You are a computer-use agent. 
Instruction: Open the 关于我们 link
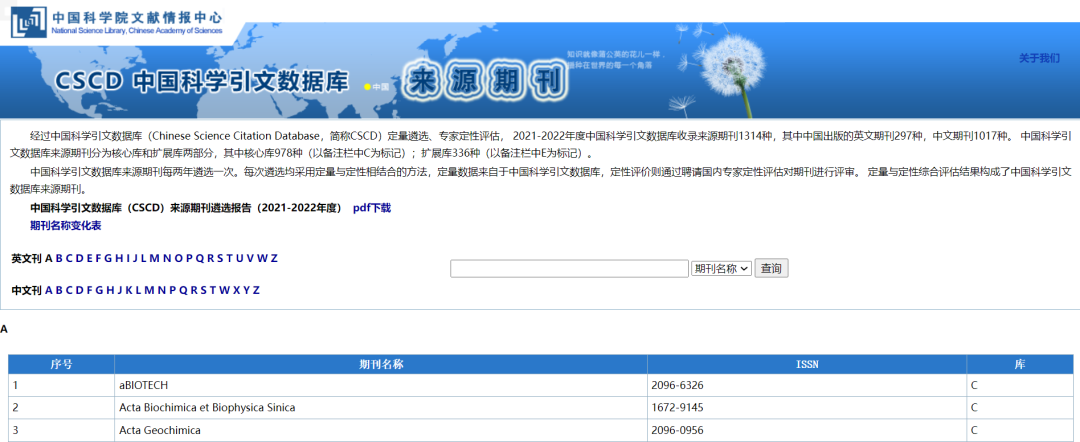tap(1039, 59)
